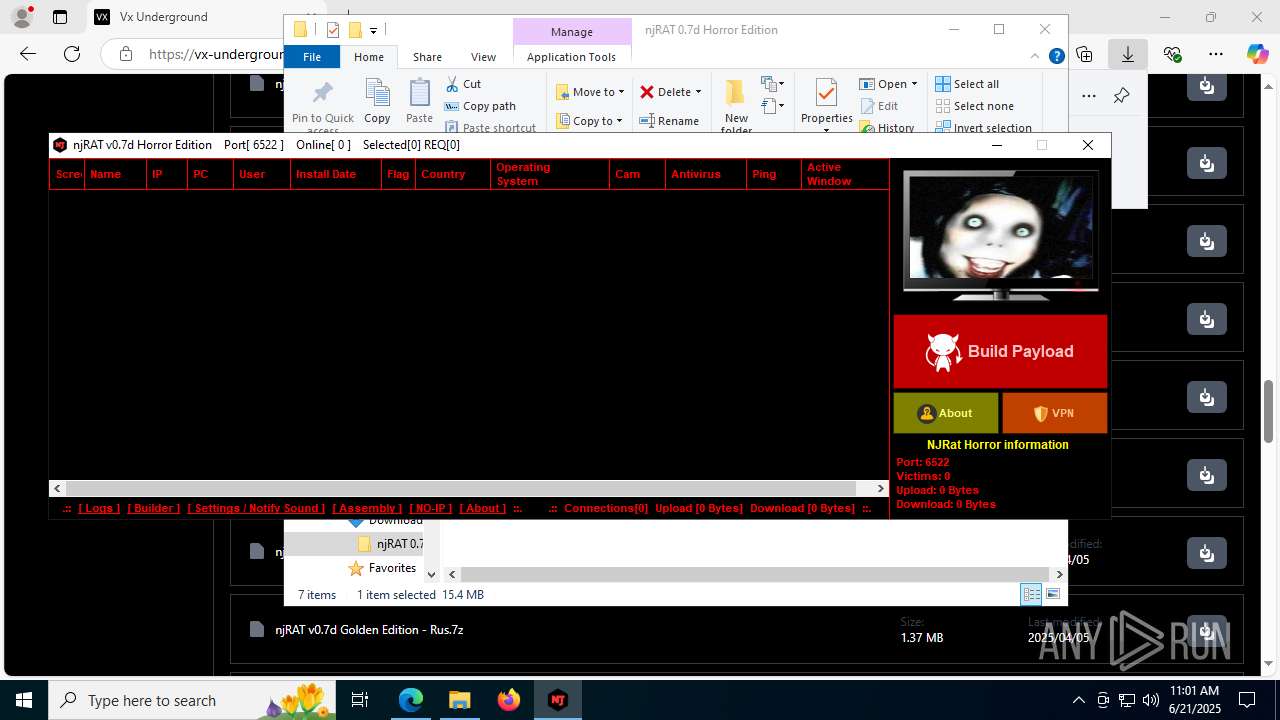Screen dimensions: 1280x720
Task: Click njRAT horizontal scrollbar right arrow
Action: 880,488
